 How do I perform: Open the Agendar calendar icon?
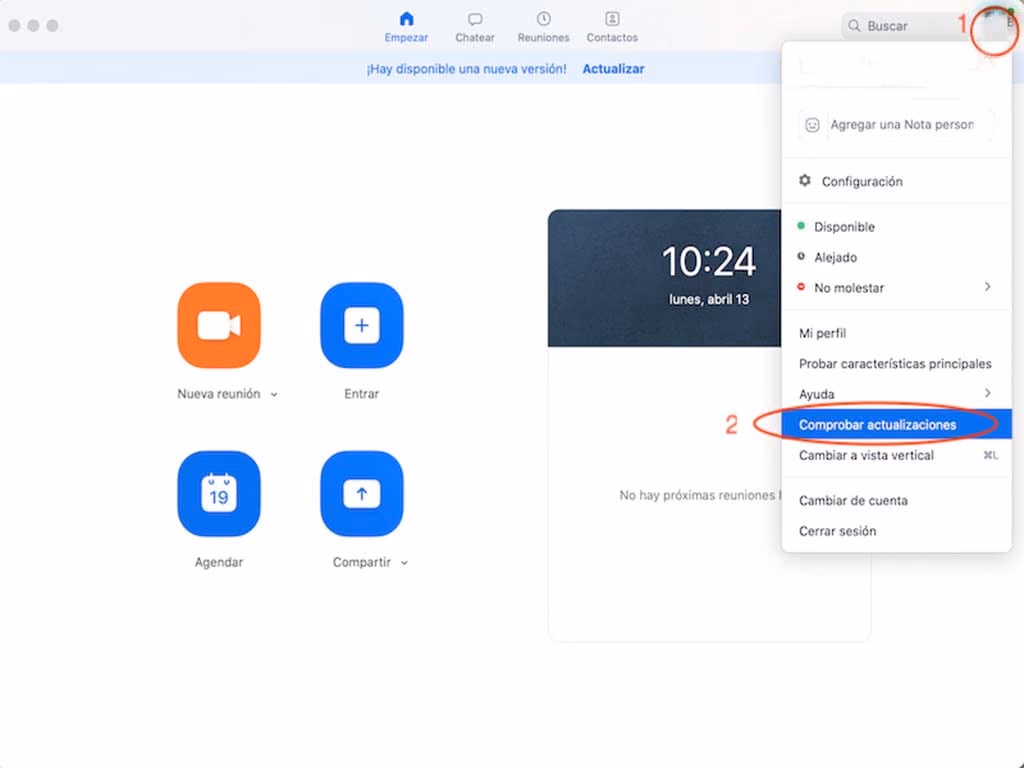pyautogui.click(x=219, y=494)
